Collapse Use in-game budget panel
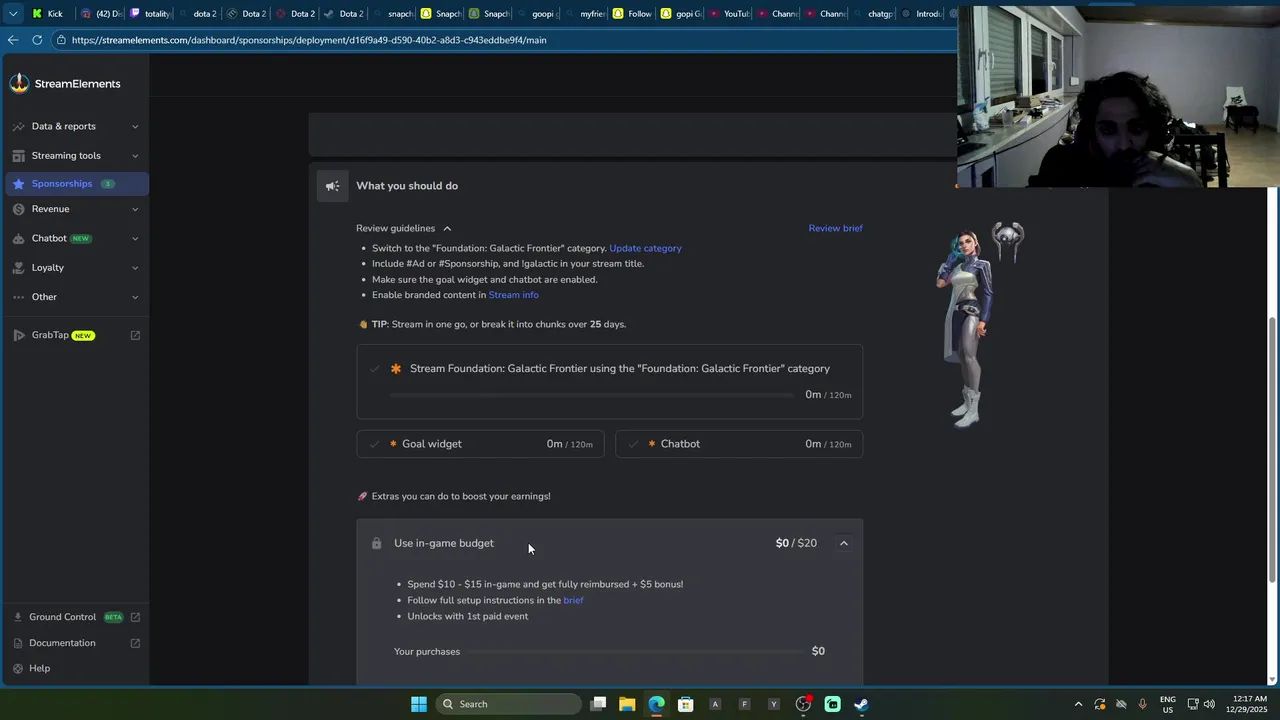 pyautogui.click(x=843, y=543)
